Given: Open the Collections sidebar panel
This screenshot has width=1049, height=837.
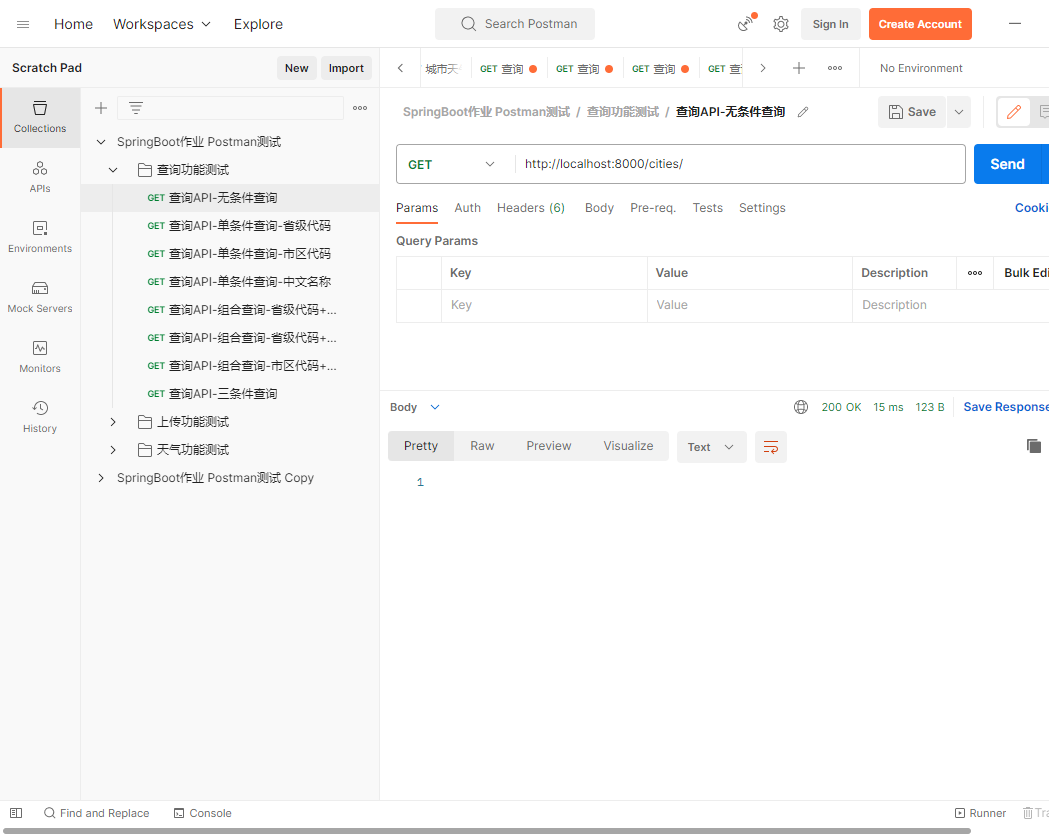Looking at the screenshot, I should pos(40,117).
